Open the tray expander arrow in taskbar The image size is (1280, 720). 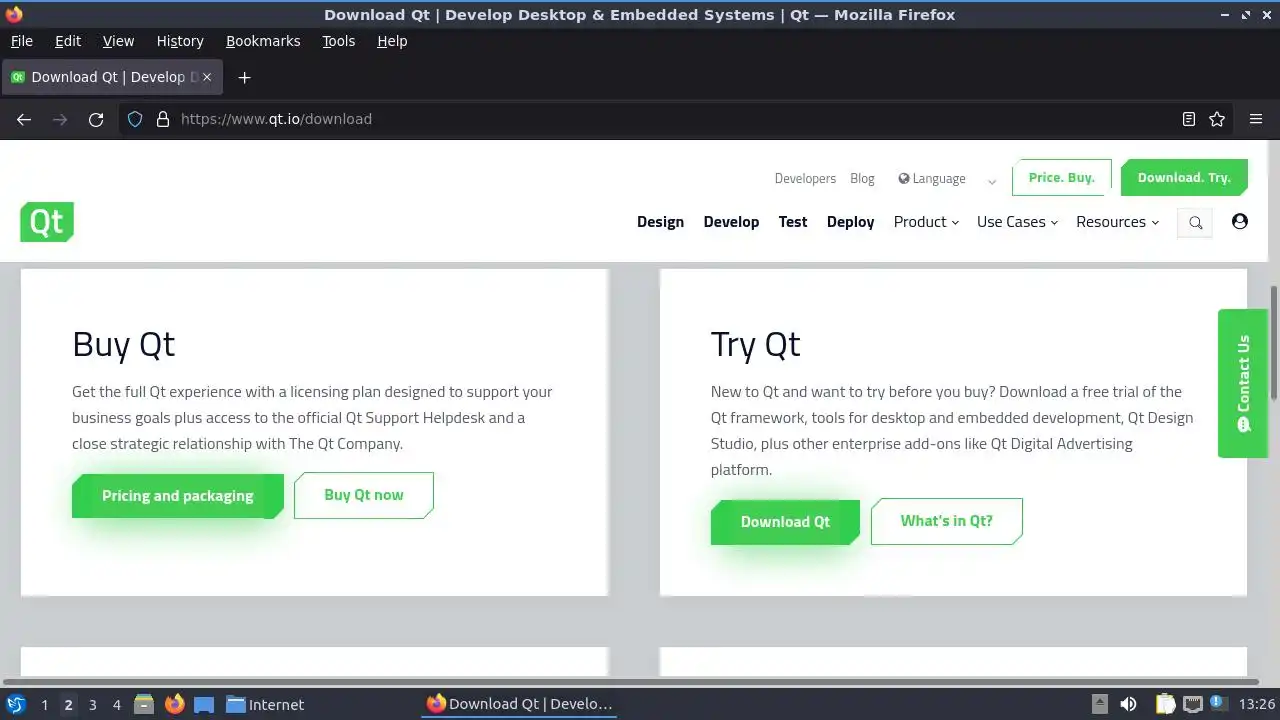click(x=1099, y=704)
